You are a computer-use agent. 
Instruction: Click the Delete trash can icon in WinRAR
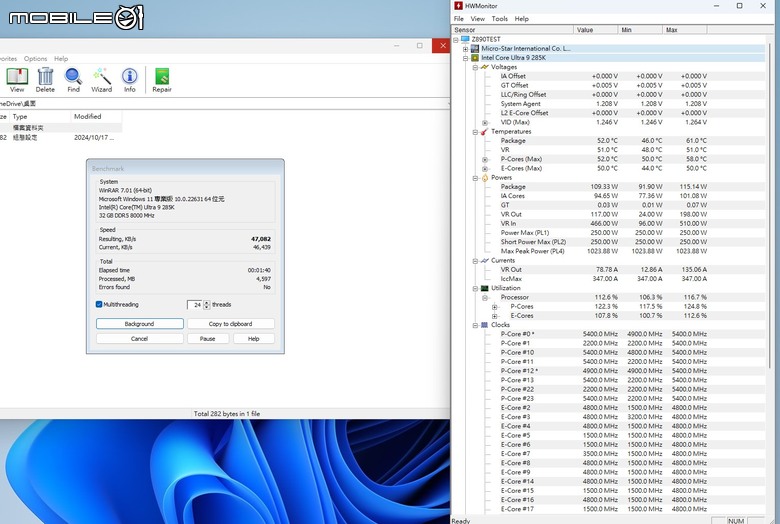pyautogui.click(x=45, y=80)
